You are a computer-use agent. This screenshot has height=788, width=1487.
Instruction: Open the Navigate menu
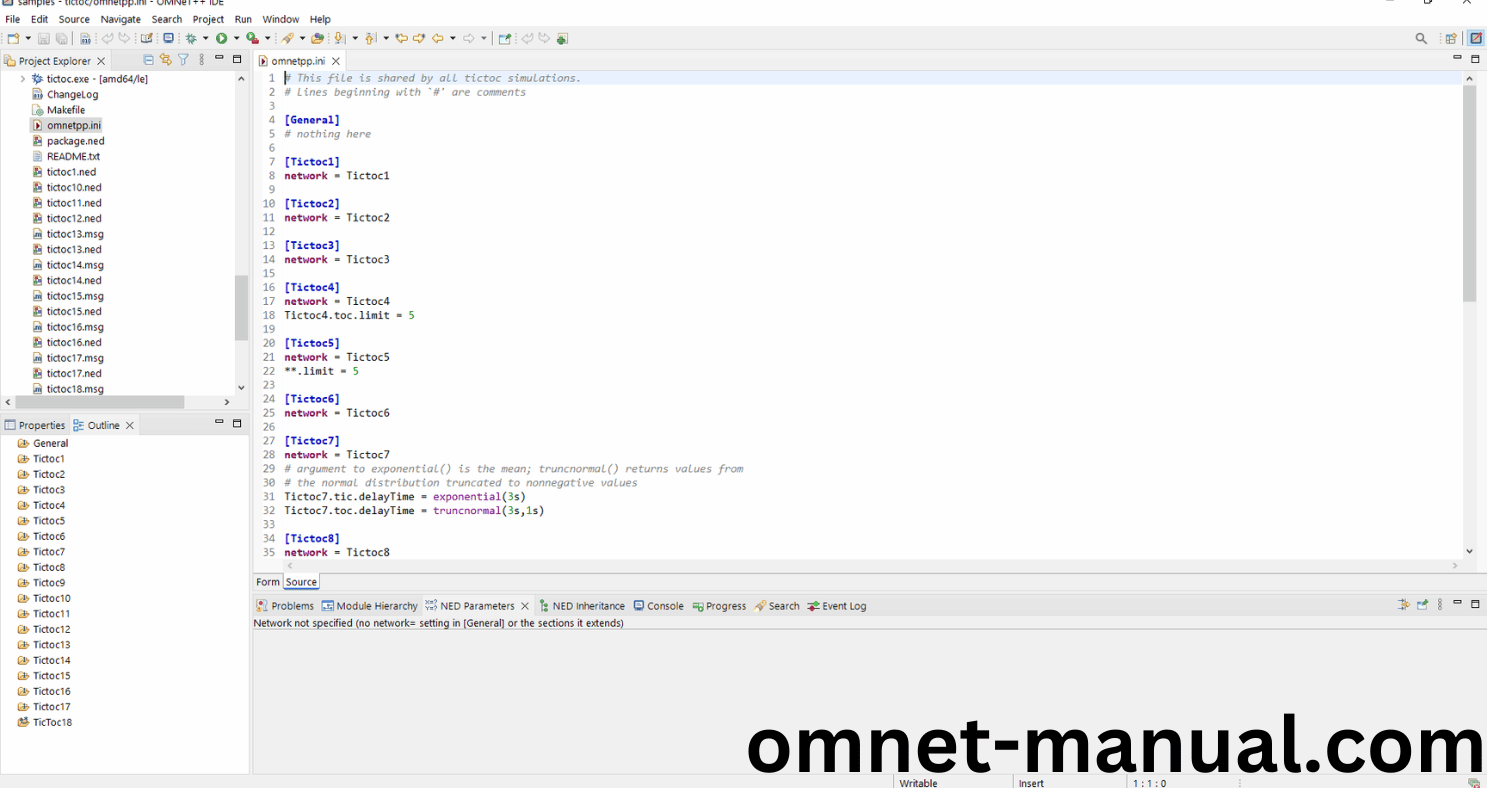pyautogui.click(x=120, y=19)
